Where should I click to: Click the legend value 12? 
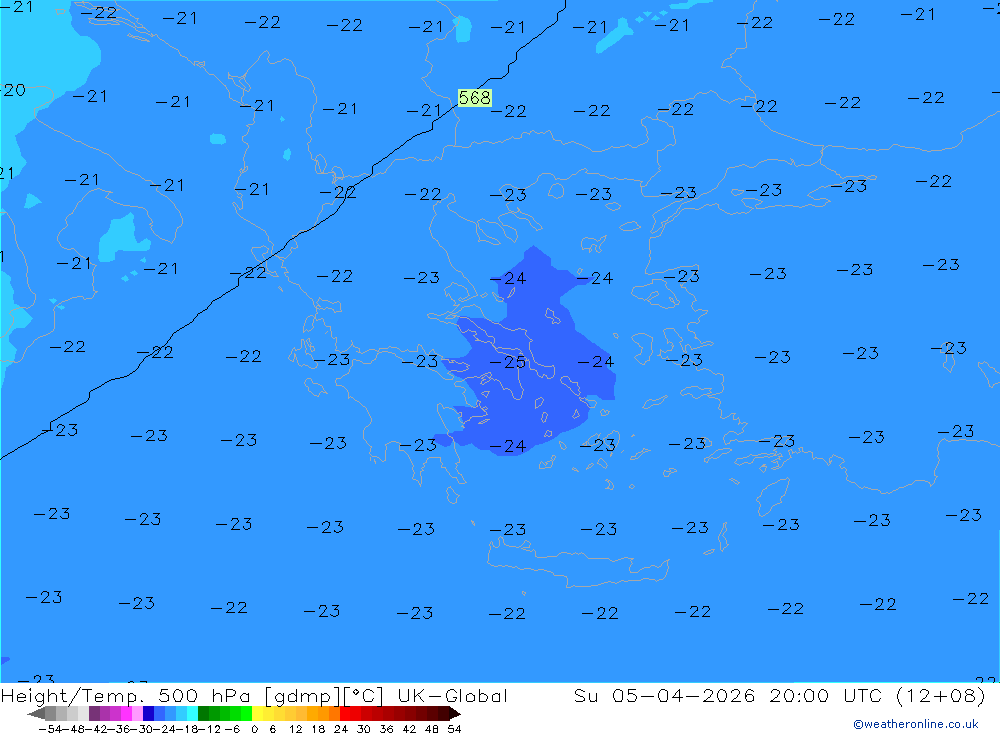(x=295, y=729)
